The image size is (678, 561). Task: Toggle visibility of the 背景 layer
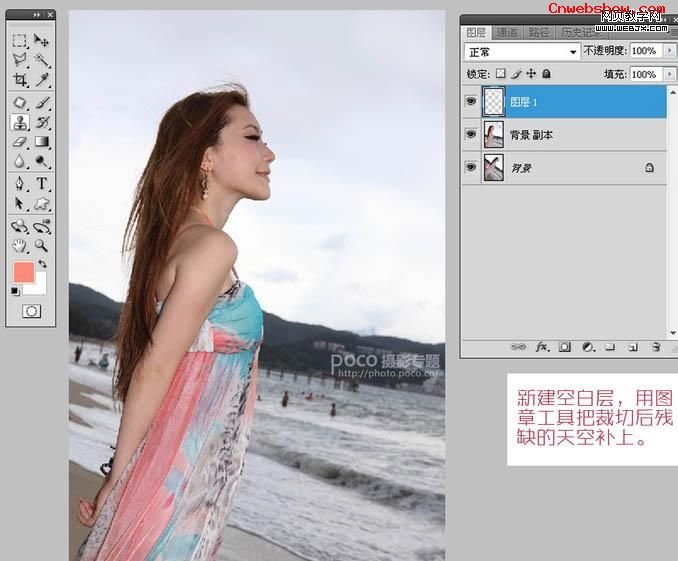pyautogui.click(x=471, y=167)
